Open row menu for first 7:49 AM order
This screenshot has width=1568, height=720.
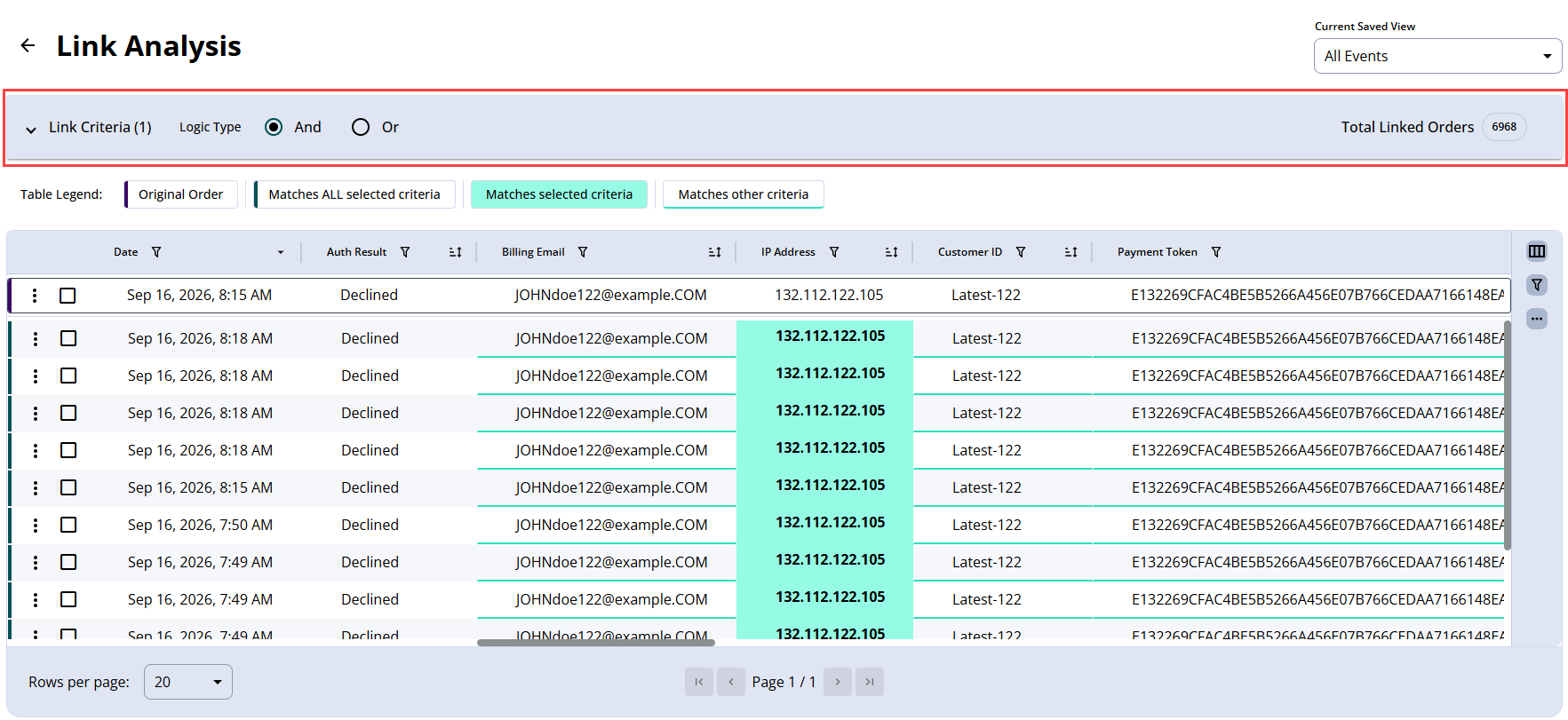pos(36,562)
